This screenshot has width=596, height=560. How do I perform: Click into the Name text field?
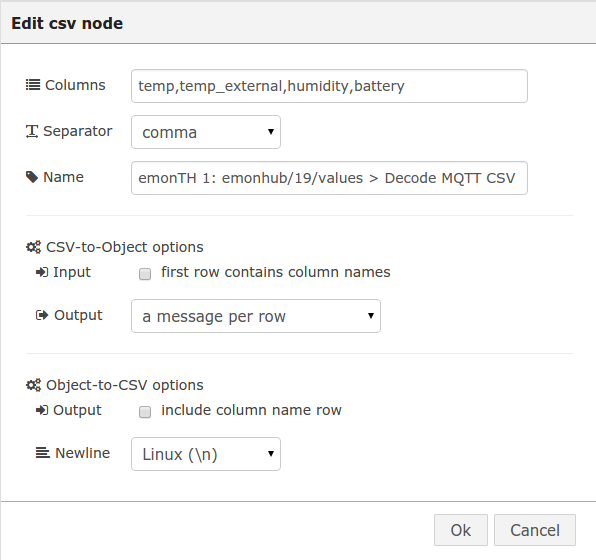(329, 178)
